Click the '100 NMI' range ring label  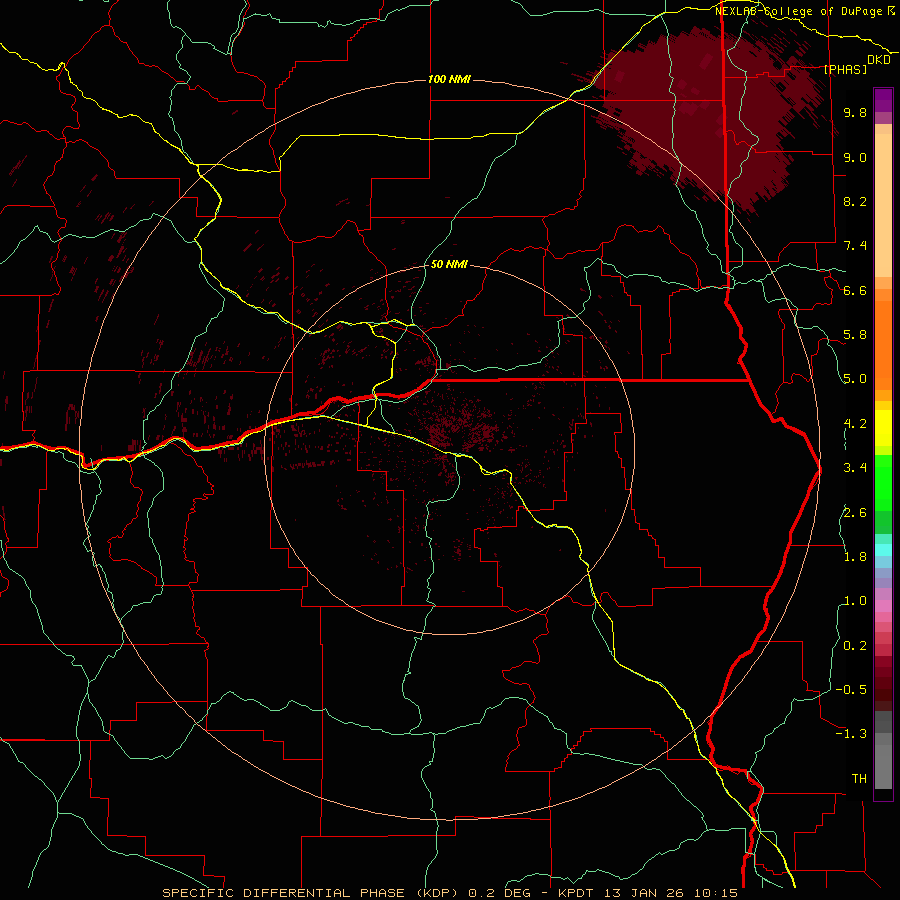[x=449, y=79]
